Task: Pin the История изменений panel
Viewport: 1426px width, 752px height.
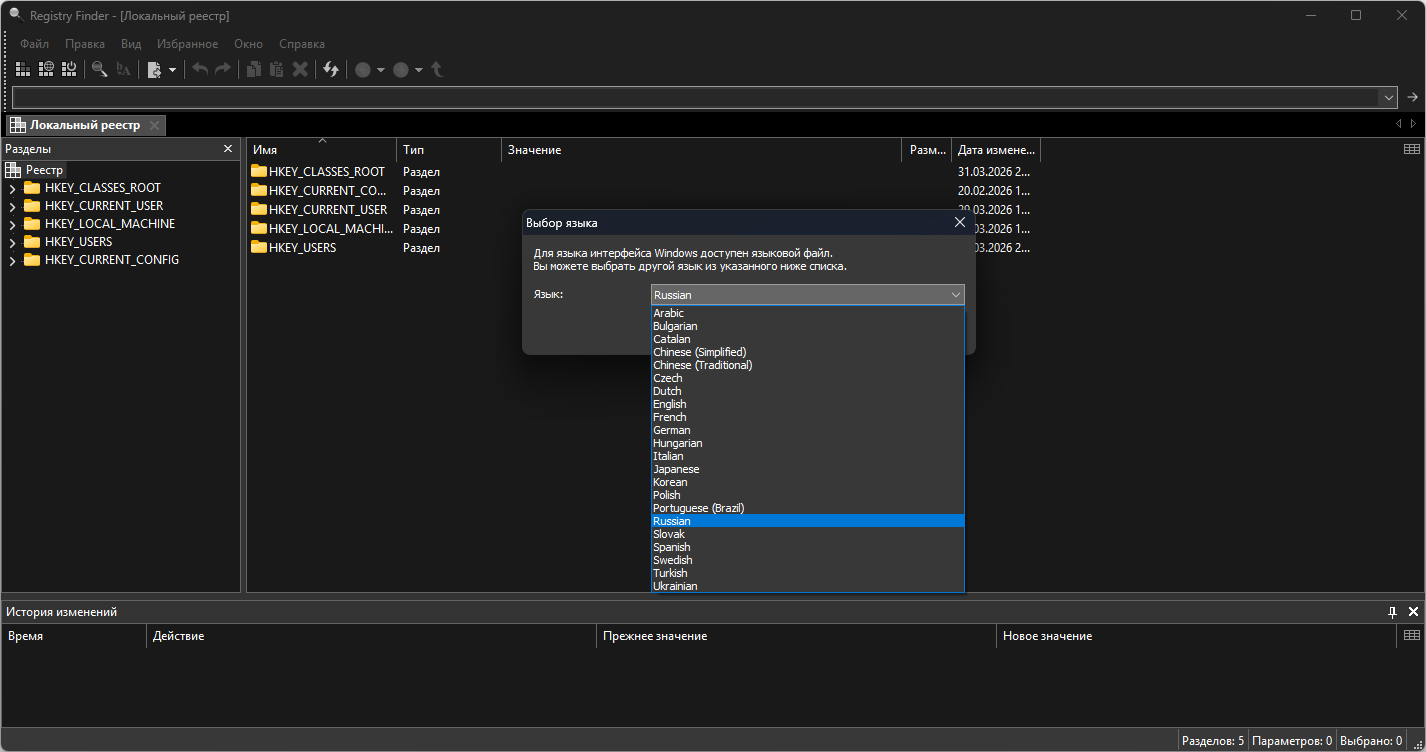Action: 1392,612
